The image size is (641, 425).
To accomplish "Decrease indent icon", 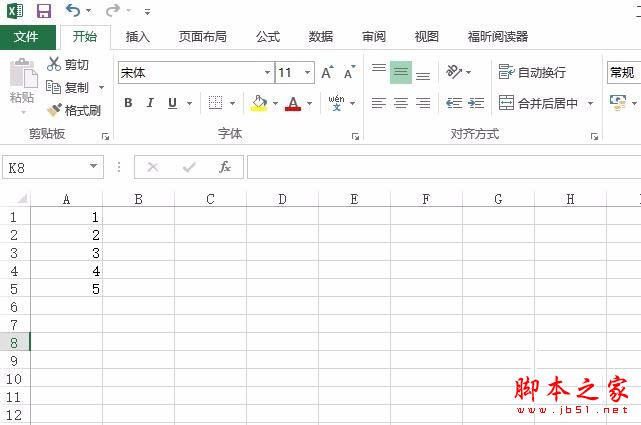I will 454,103.
